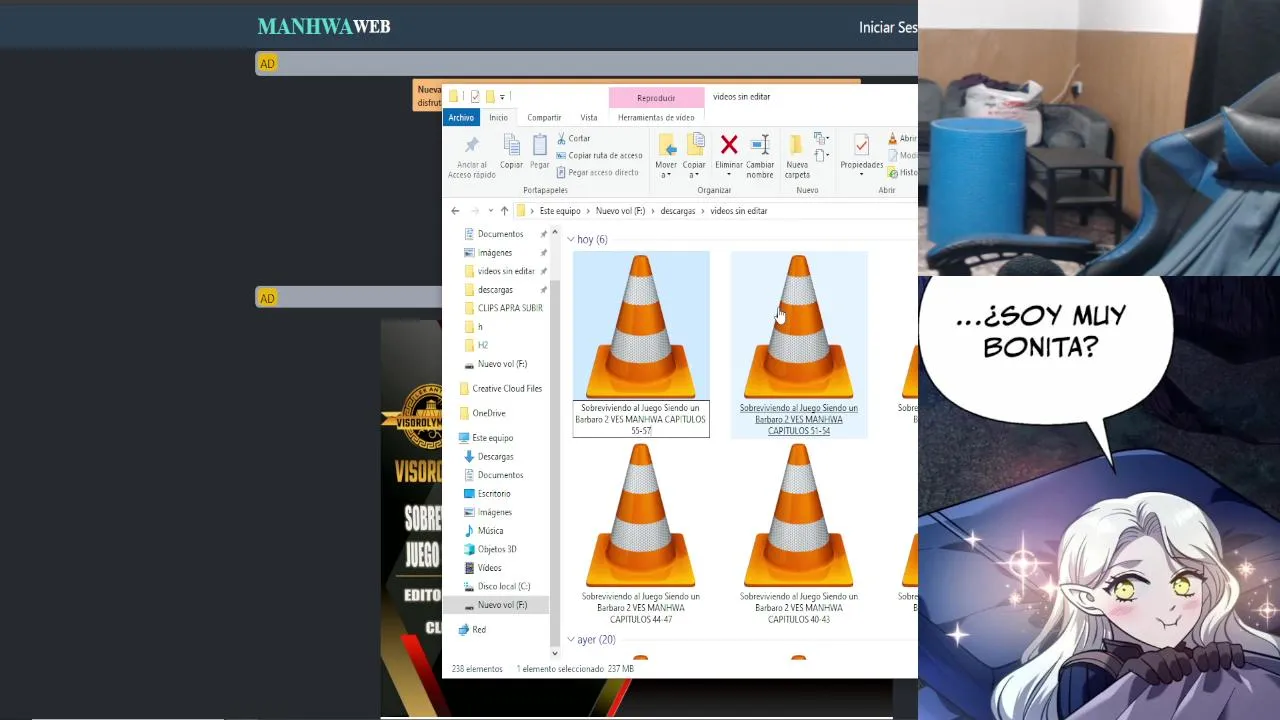Screen dimensions: 1280x720
Task: Select video thumbnail CAPITULOS 44-47
Action: coord(641,534)
